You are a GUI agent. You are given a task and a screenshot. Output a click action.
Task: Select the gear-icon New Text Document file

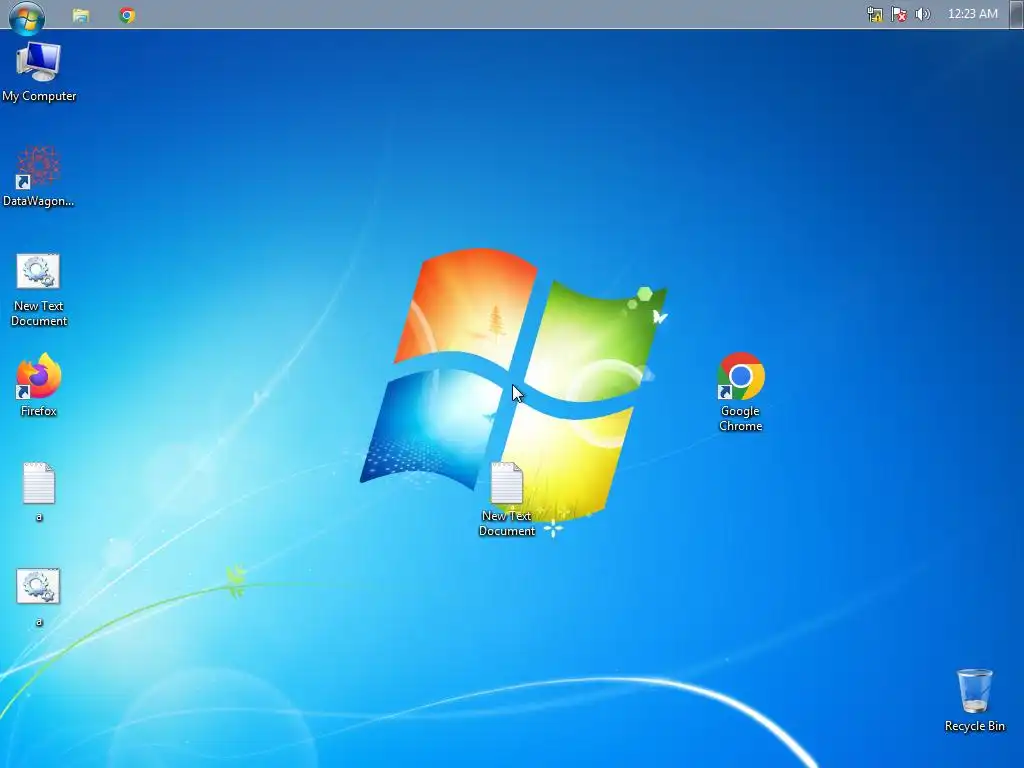[x=39, y=289]
